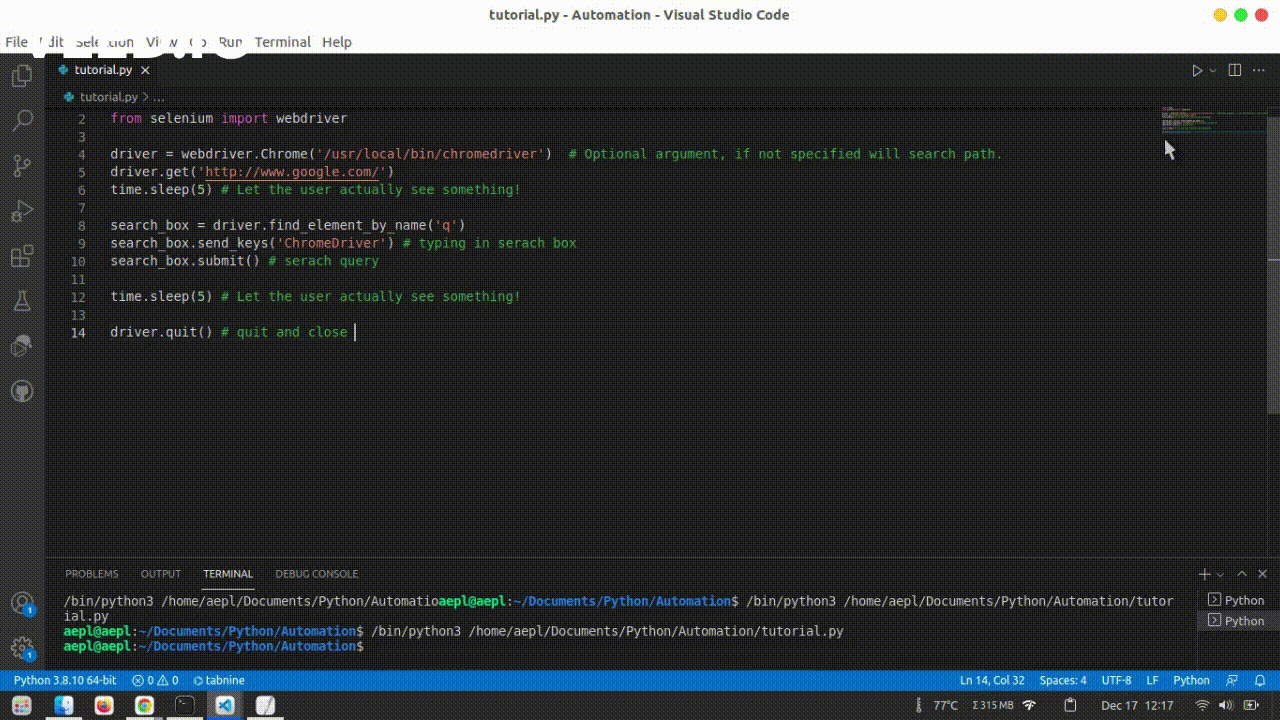The image size is (1280, 720).
Task: Switch to the Debug Console tab
Action: (x=316, y=574)
